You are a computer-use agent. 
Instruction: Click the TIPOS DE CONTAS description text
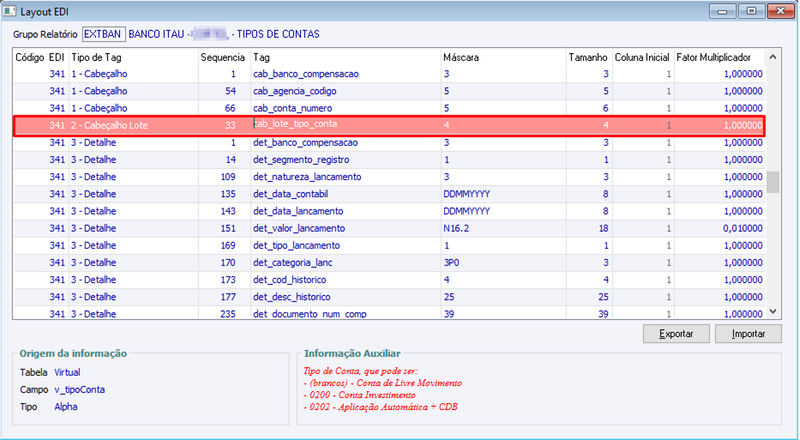pos(278,34)
